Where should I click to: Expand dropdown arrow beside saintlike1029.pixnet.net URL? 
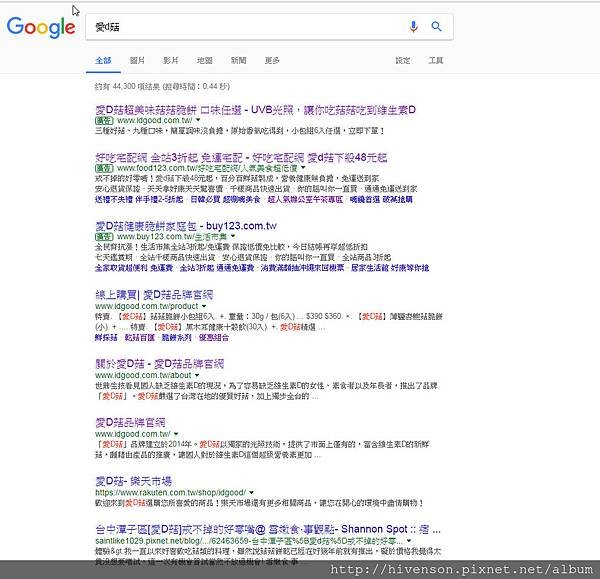pyautogui.click(x=409, y=541)
